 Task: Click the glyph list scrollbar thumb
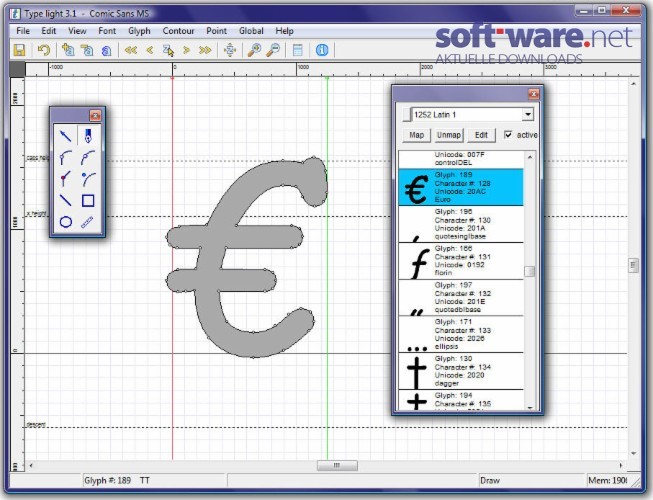[x=530, y=271]
